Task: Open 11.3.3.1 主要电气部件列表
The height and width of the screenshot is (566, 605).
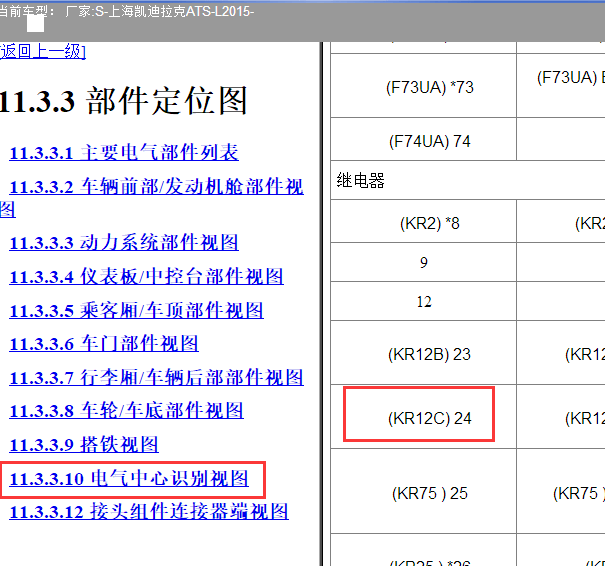Action: pos(124,153)
